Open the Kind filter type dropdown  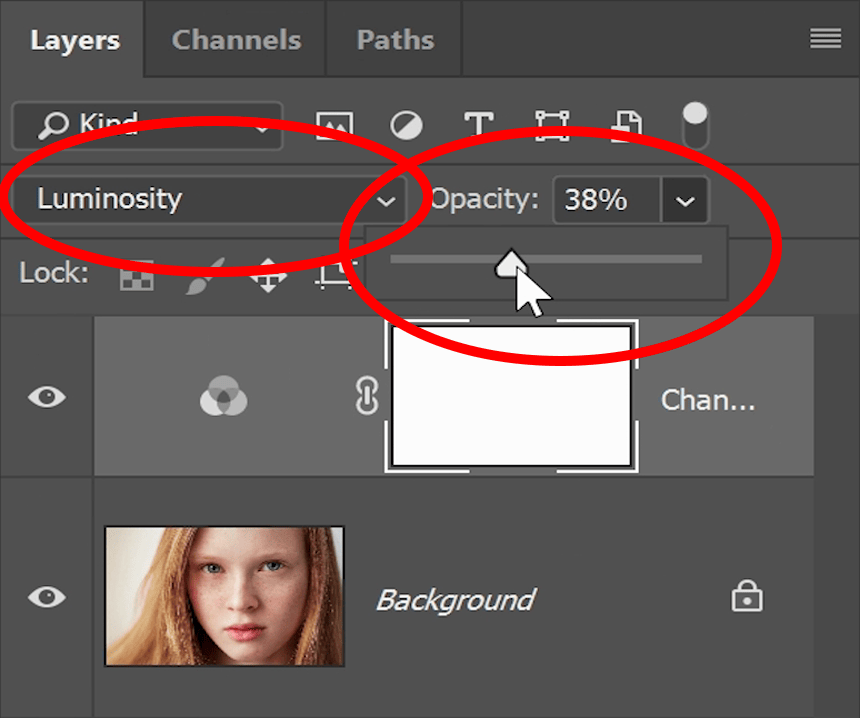(145, 125)
